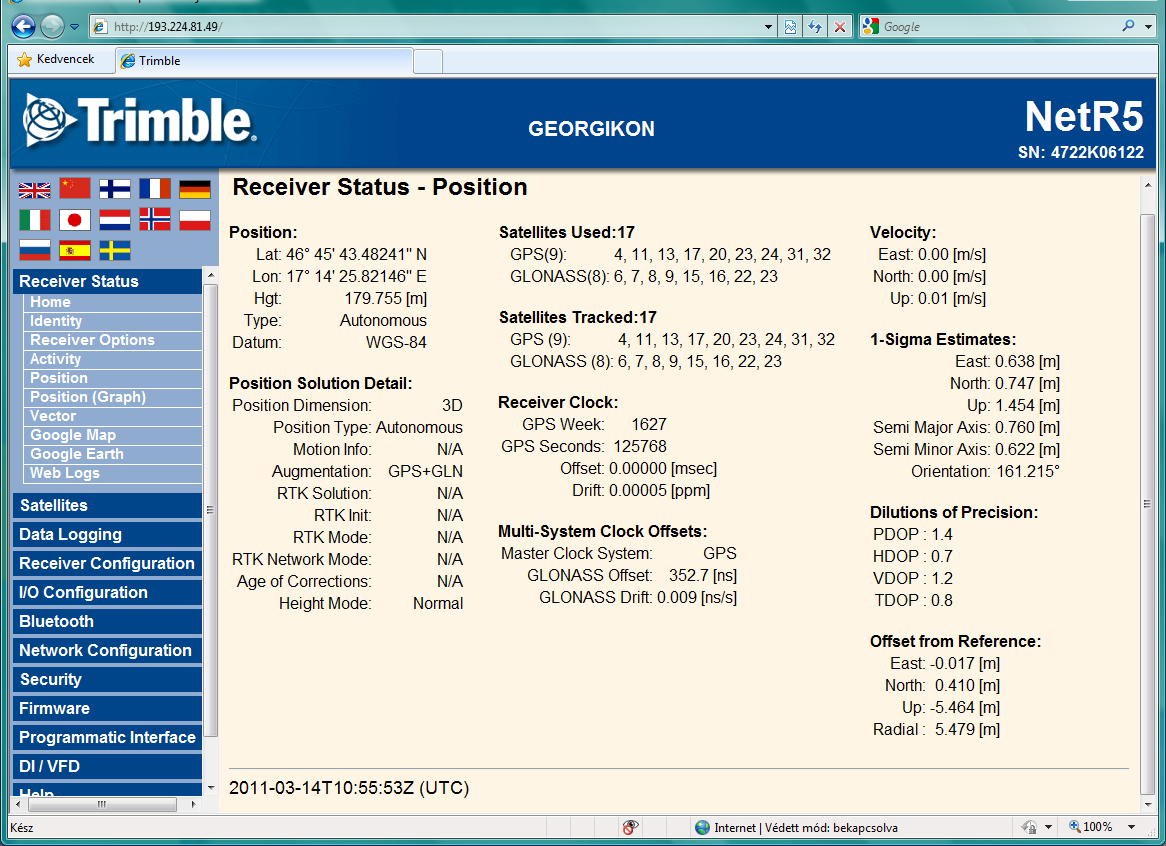Click the main page scrollbar up arrow
Image resolution: width=1166 pixels, height=846 pixels.
[1147, 185]
